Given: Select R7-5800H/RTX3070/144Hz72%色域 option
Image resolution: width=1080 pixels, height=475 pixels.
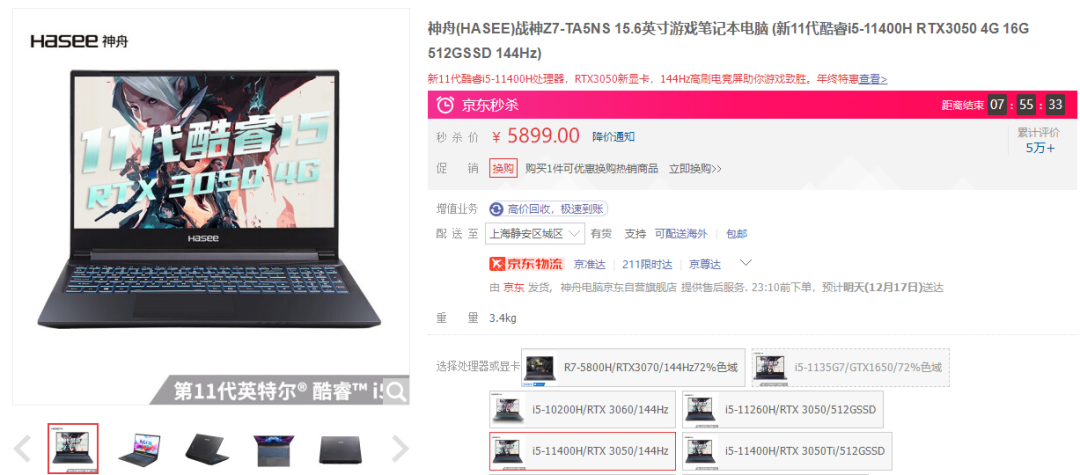Looking at the screenshot, I should pyautogui.click(x=633, y=367).
